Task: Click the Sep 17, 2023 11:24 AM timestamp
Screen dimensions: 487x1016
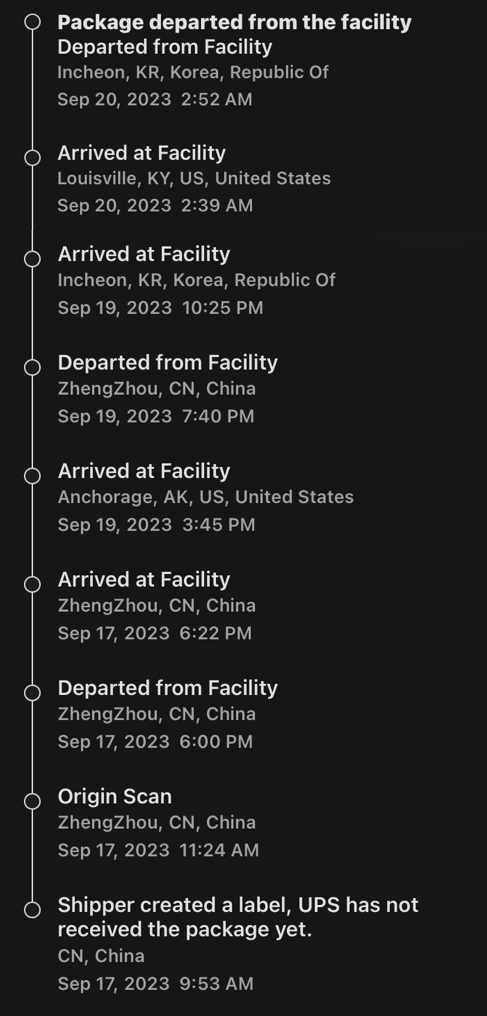Action: [x=158, y=849]
